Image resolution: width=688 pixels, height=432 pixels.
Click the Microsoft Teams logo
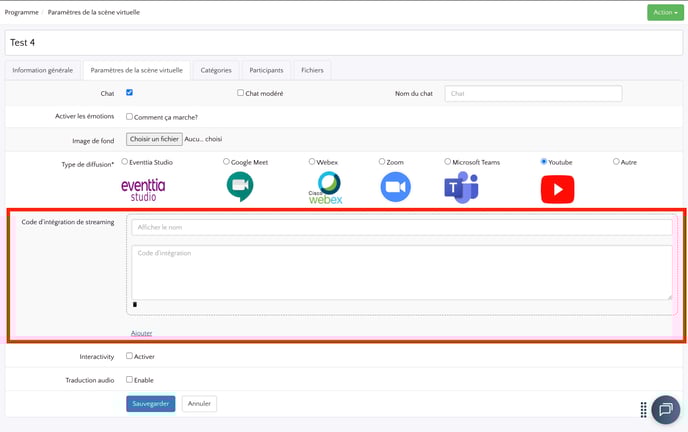(461, 187)
